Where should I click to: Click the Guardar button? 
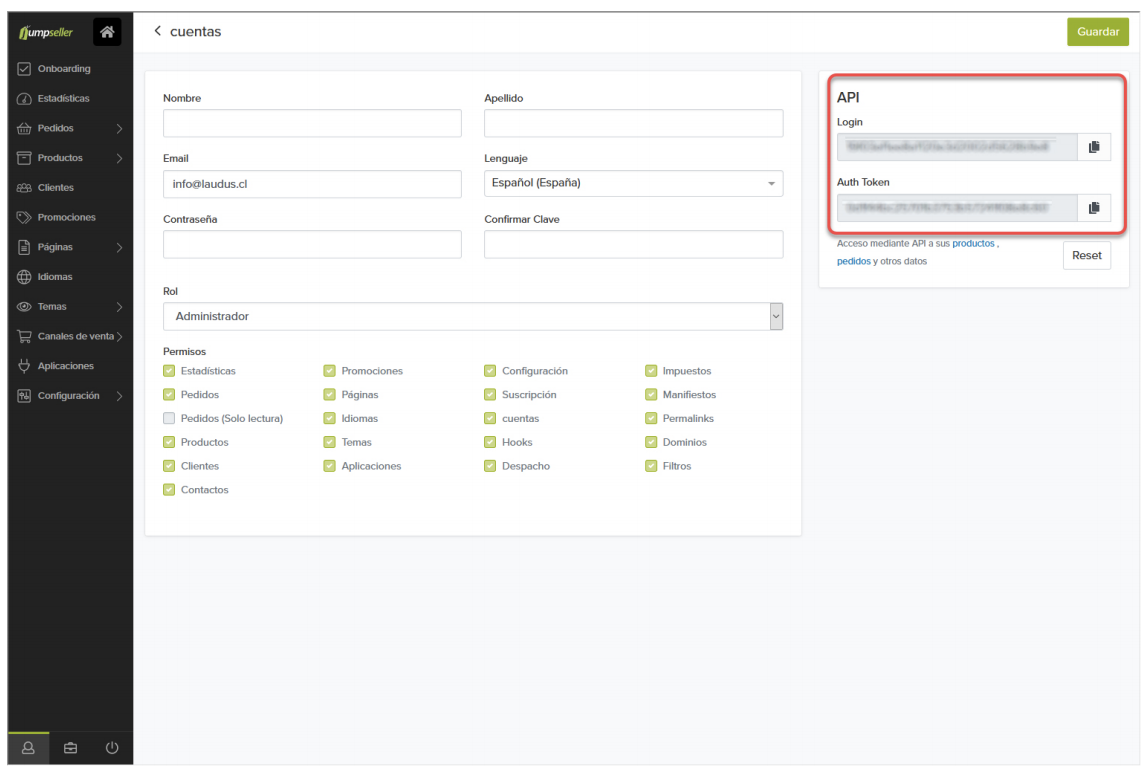pos(1097,32)
